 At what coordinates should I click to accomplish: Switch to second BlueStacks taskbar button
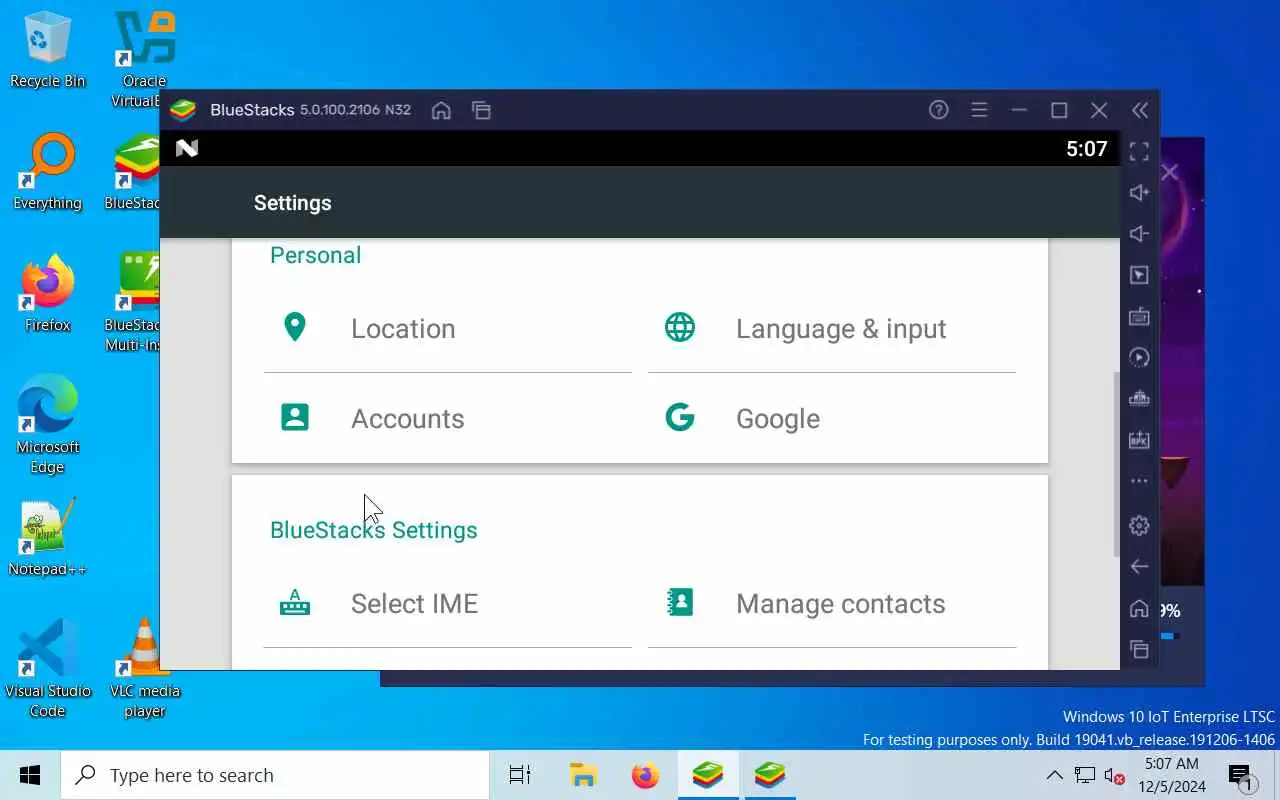coord(770,775)
